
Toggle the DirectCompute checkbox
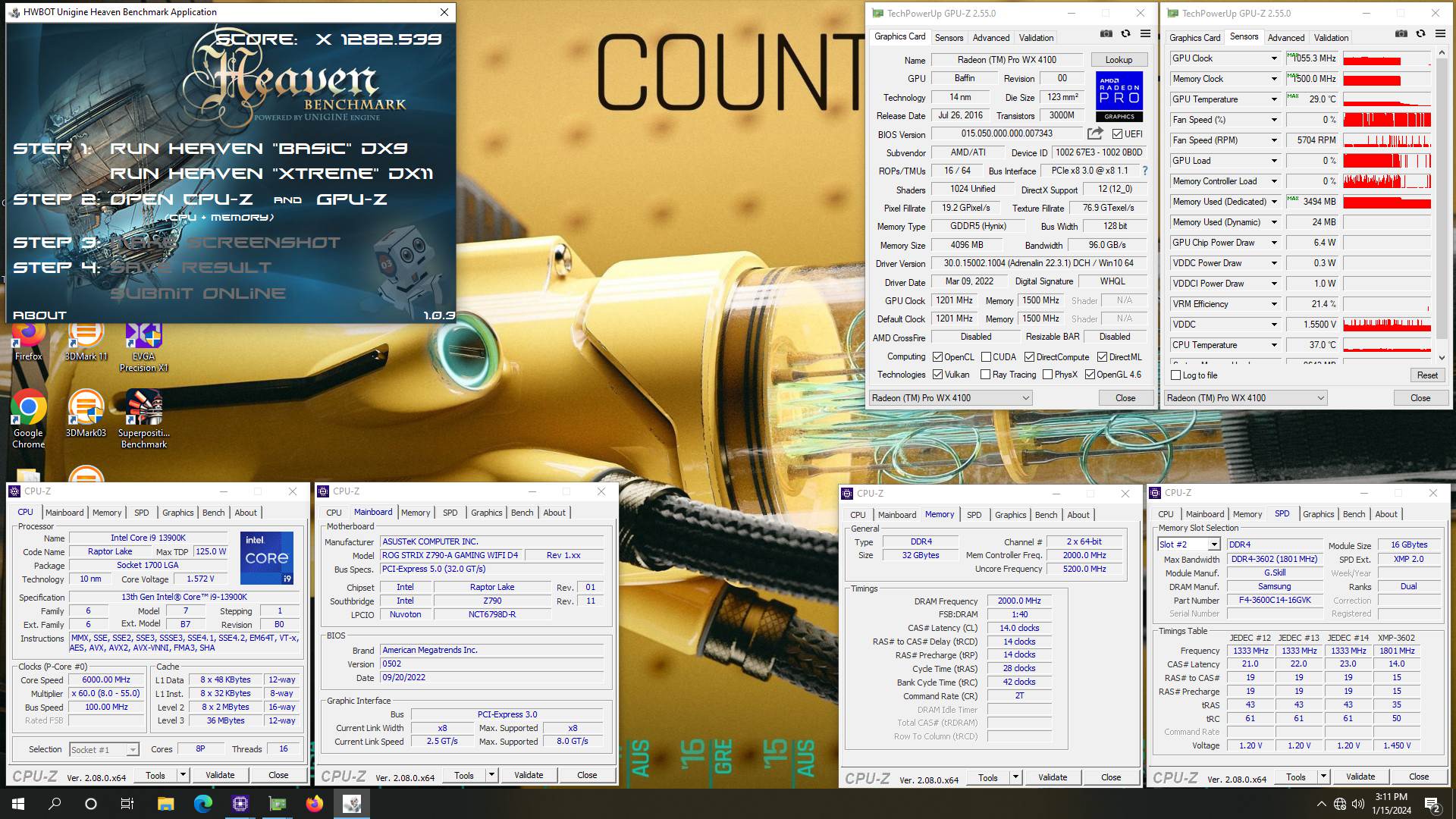tap(1029, 357)
